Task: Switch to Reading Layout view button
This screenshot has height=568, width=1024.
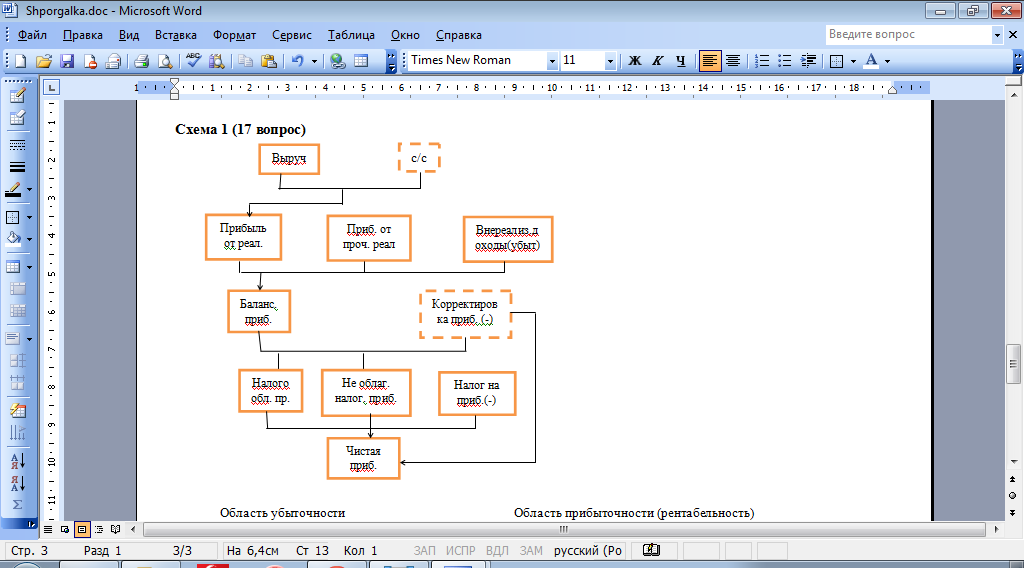Action: tap(116, 529)
